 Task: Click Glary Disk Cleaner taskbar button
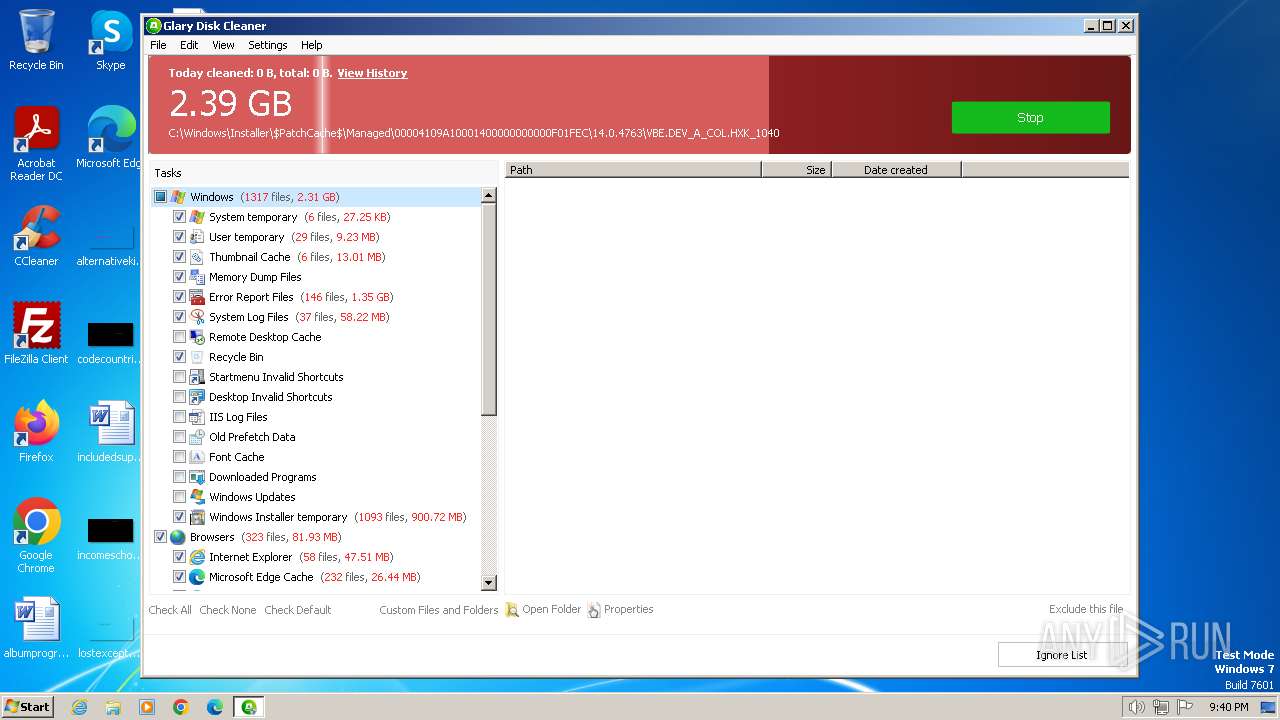point(248,707)
